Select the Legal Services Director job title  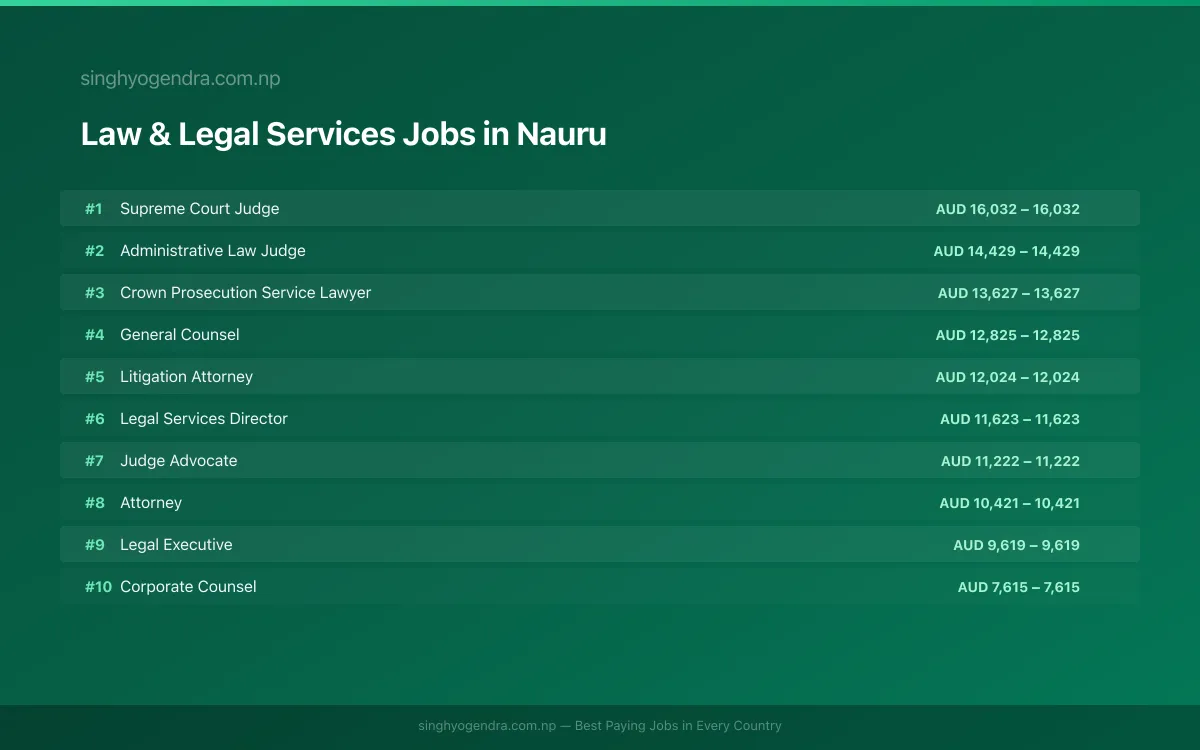[x=204, y=419]
